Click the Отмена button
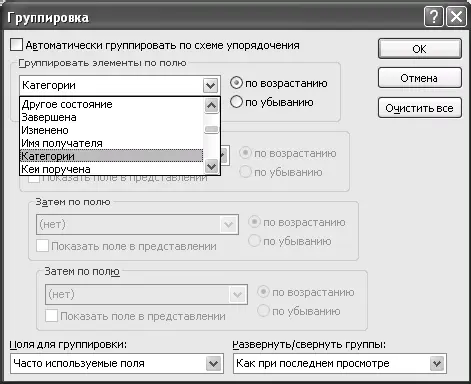471x384 pixels. pyautogui.click(x=420, y=78)
